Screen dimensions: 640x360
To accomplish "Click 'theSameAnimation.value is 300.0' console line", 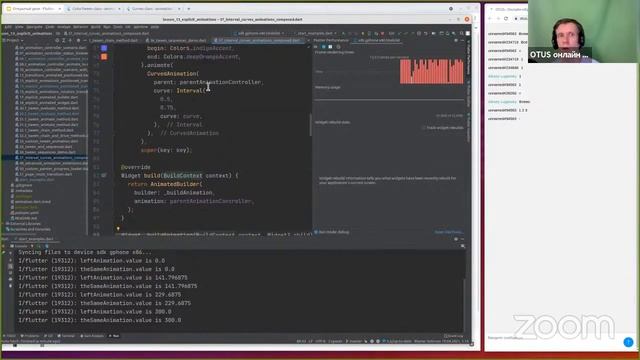I will click(x=100, y=320).
